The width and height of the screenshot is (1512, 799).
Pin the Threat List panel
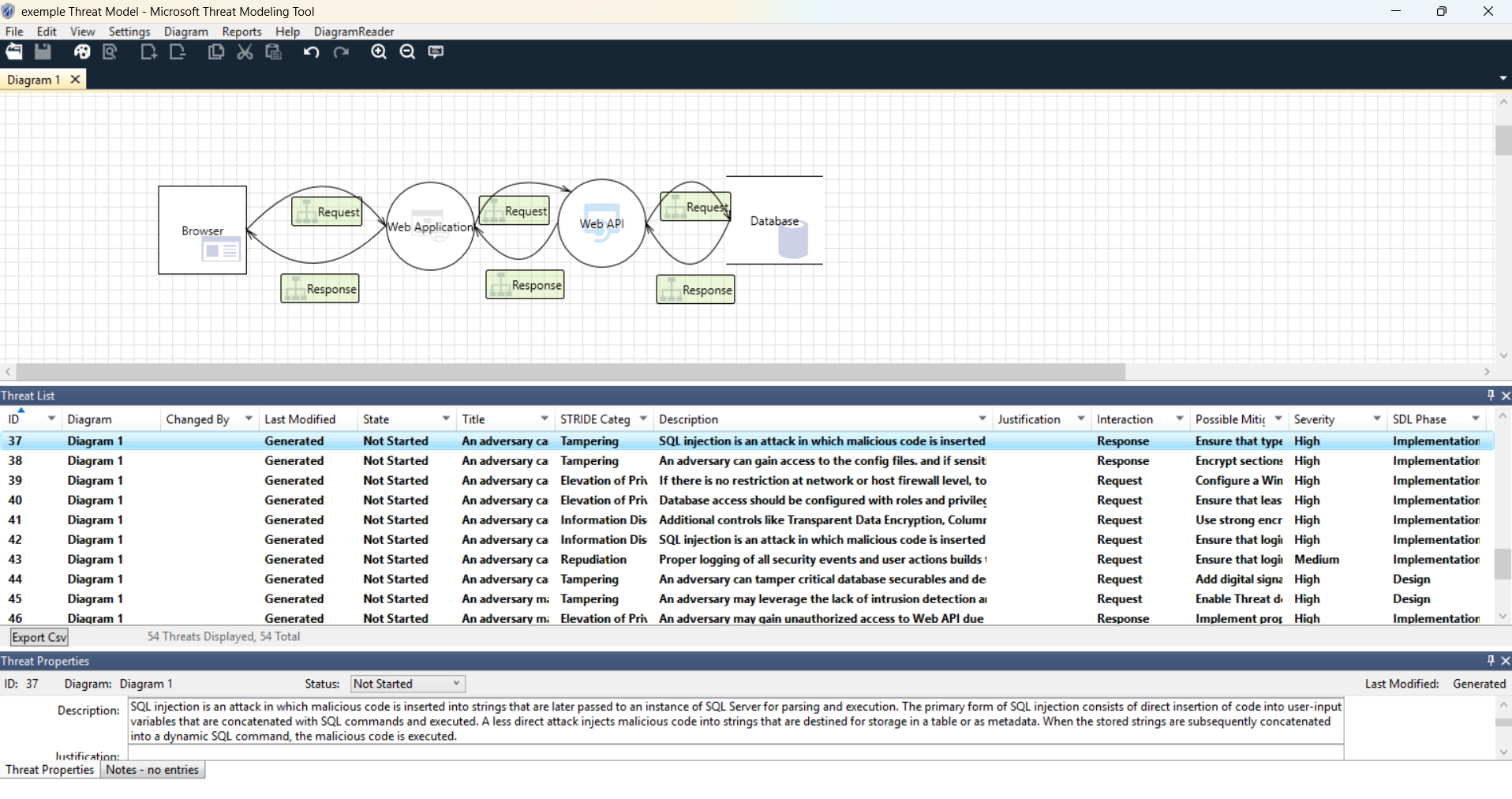tap(1490, 396)
